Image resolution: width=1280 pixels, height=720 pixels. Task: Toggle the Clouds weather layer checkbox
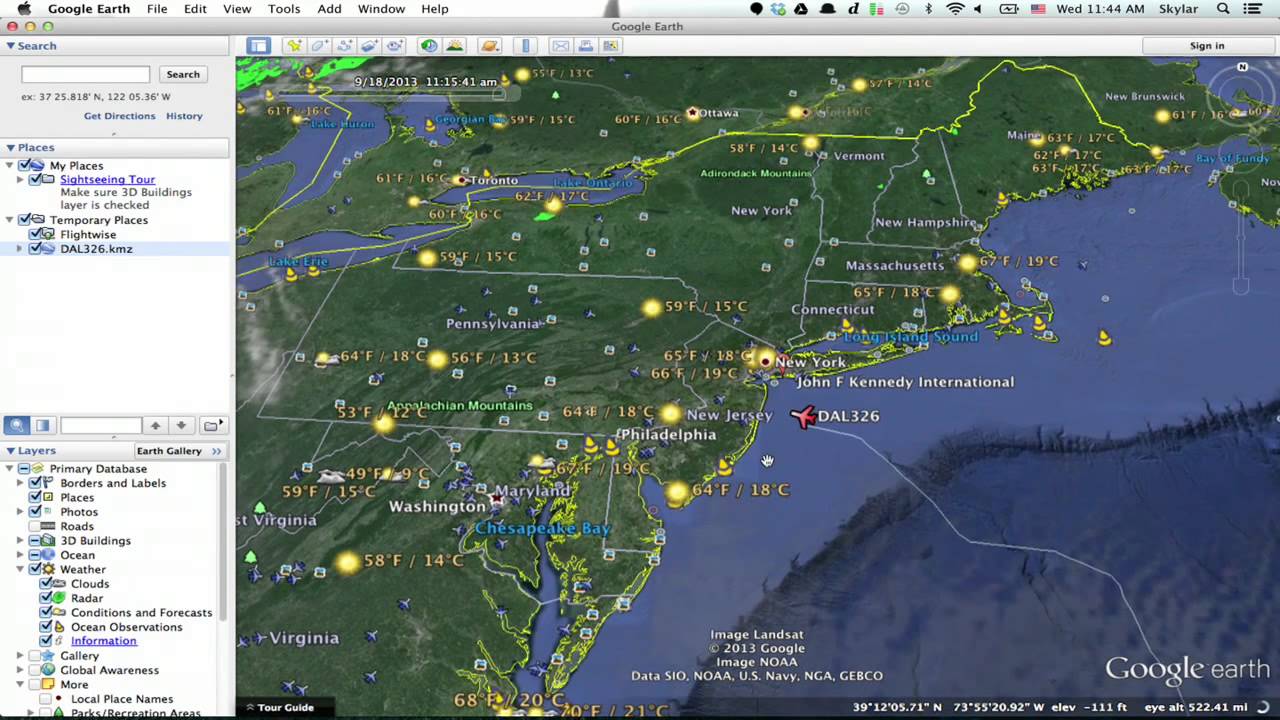click(x=46, y=584)
